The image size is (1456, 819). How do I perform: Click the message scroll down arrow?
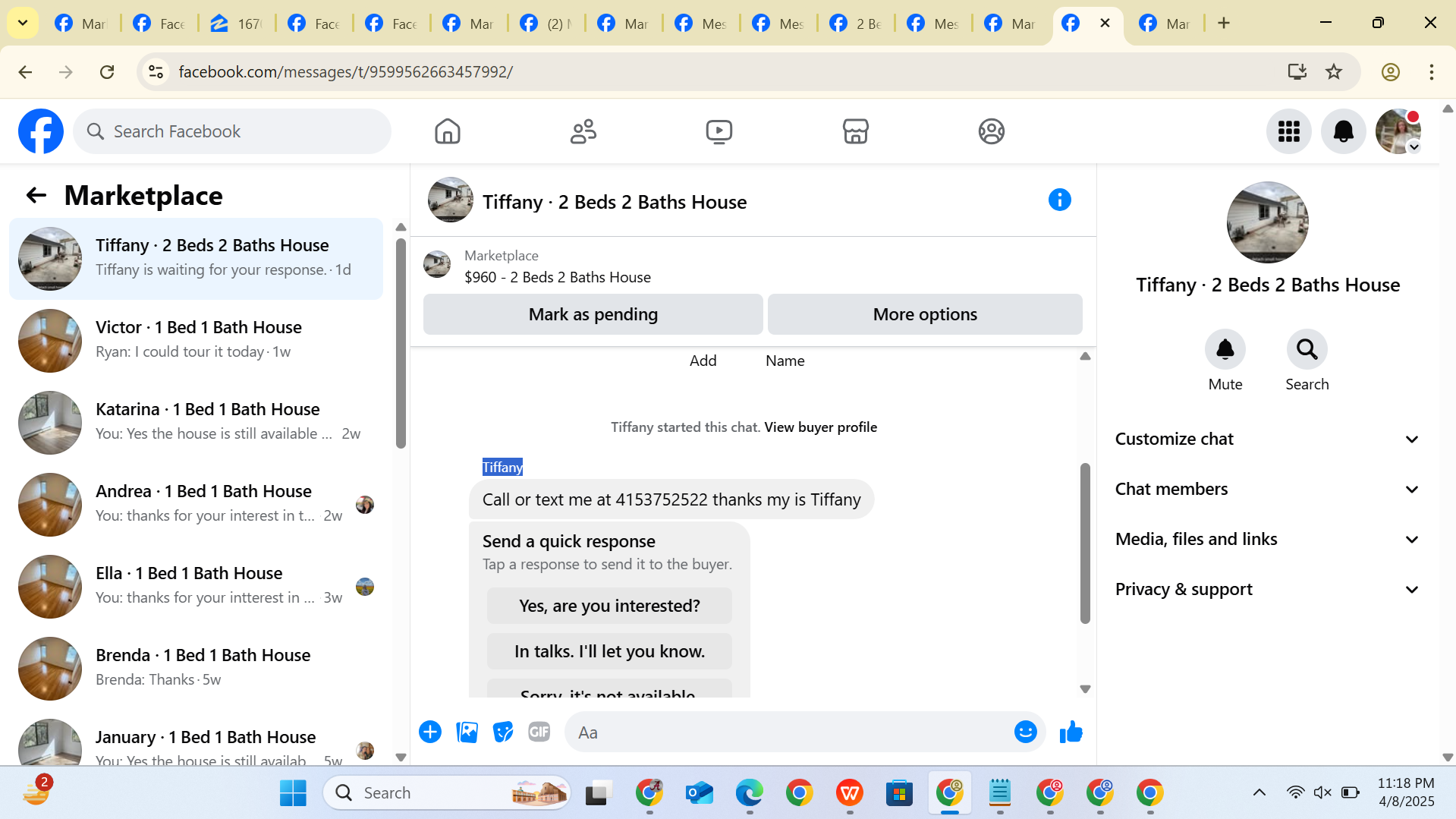click(1085, 689)
